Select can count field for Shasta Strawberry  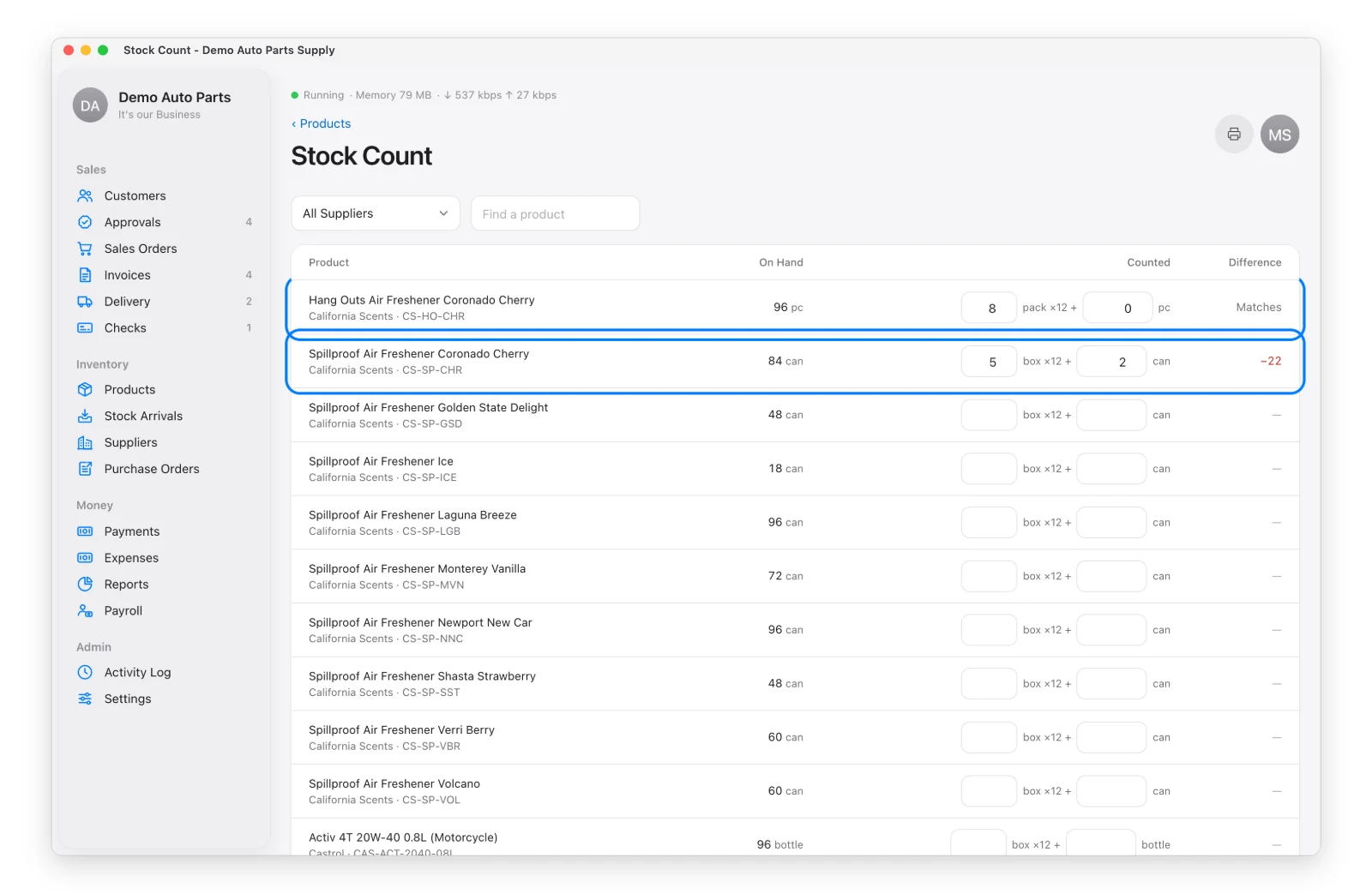click(x=1111, y=684)
